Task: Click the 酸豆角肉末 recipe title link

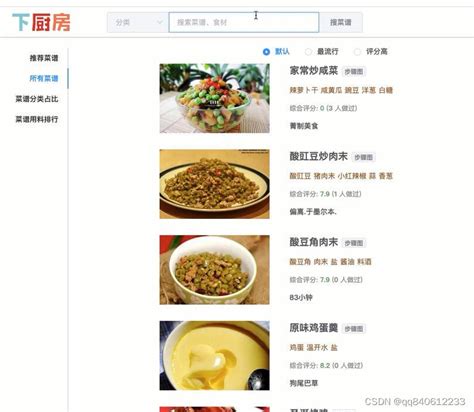Action: pos(314,242)
